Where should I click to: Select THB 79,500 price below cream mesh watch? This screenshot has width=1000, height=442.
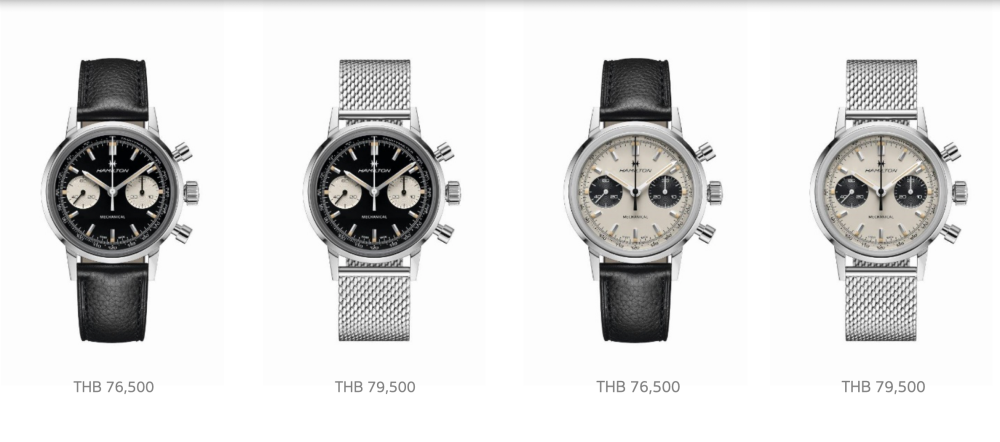click(x=883, y=387)
